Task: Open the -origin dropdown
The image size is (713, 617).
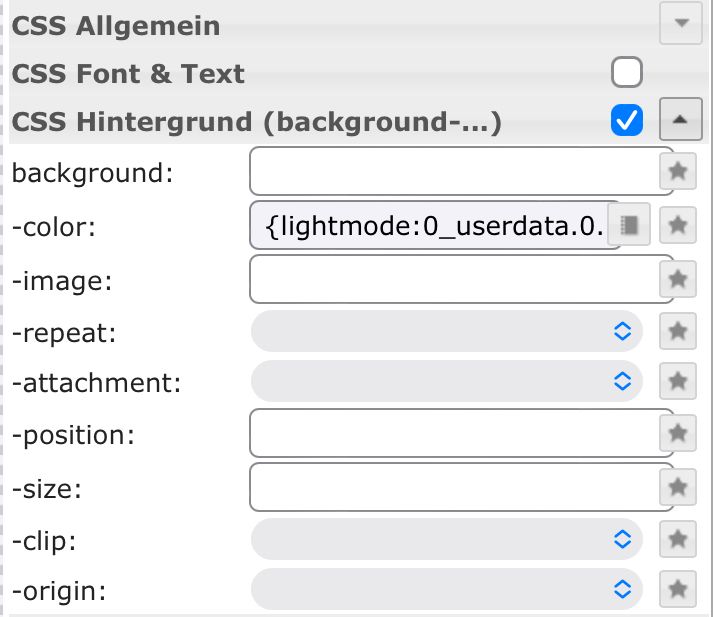Action: point(446,588)
